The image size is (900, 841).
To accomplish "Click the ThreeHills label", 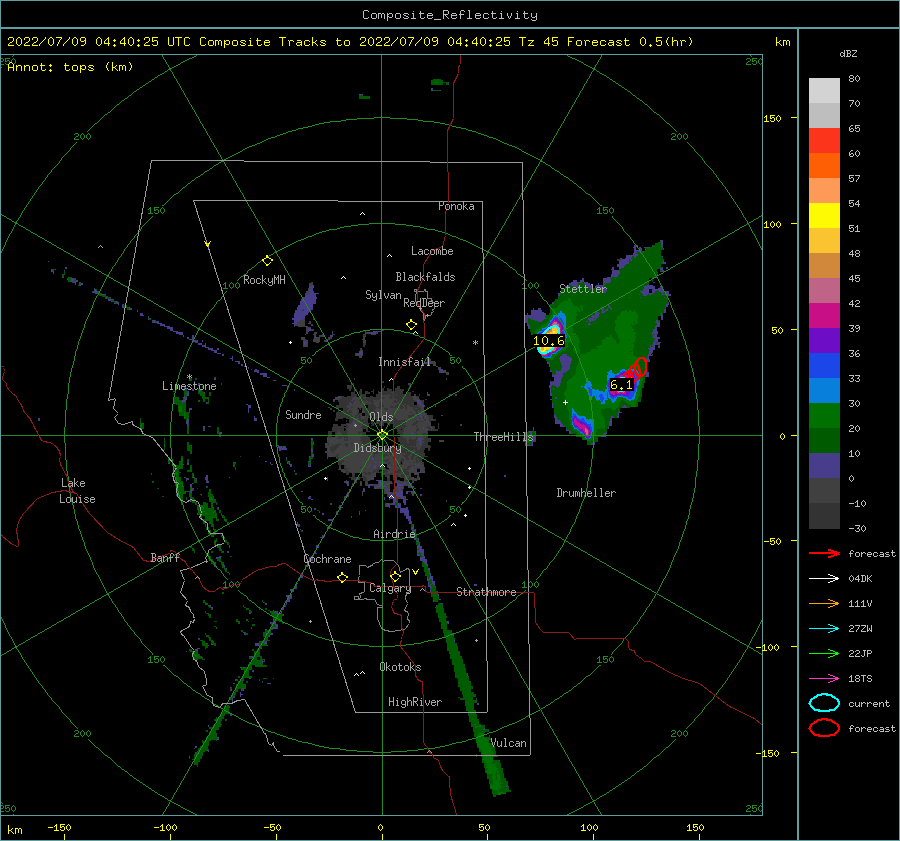I will point(503,437).
